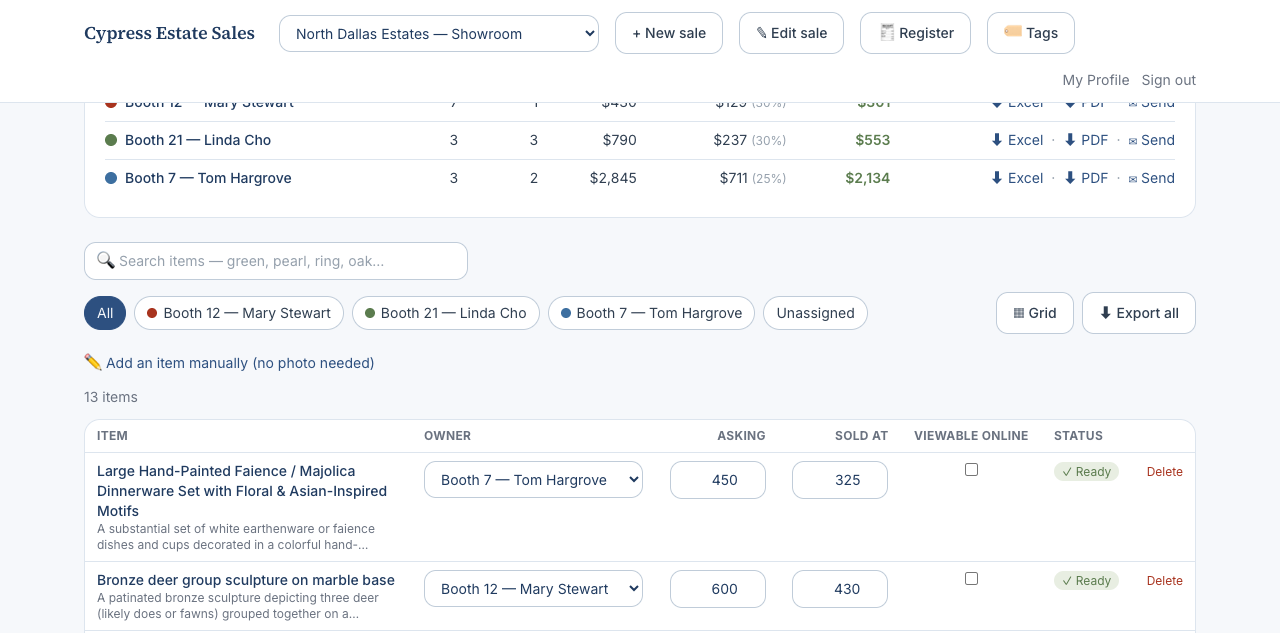
Task: Toggle viewable online for Majolica Dinnerware Set
Action: (x=971, y=470)
